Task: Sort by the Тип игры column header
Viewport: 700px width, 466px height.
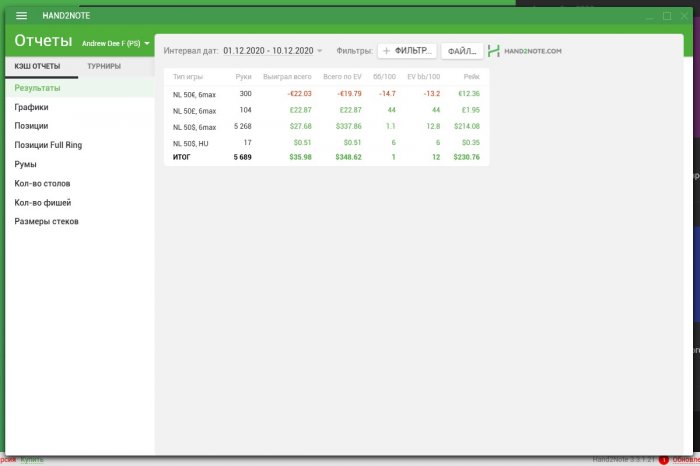Action: pos(188,77)
